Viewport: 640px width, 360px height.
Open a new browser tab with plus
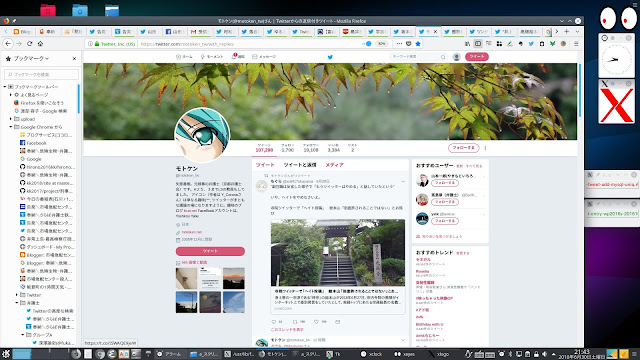567,31
